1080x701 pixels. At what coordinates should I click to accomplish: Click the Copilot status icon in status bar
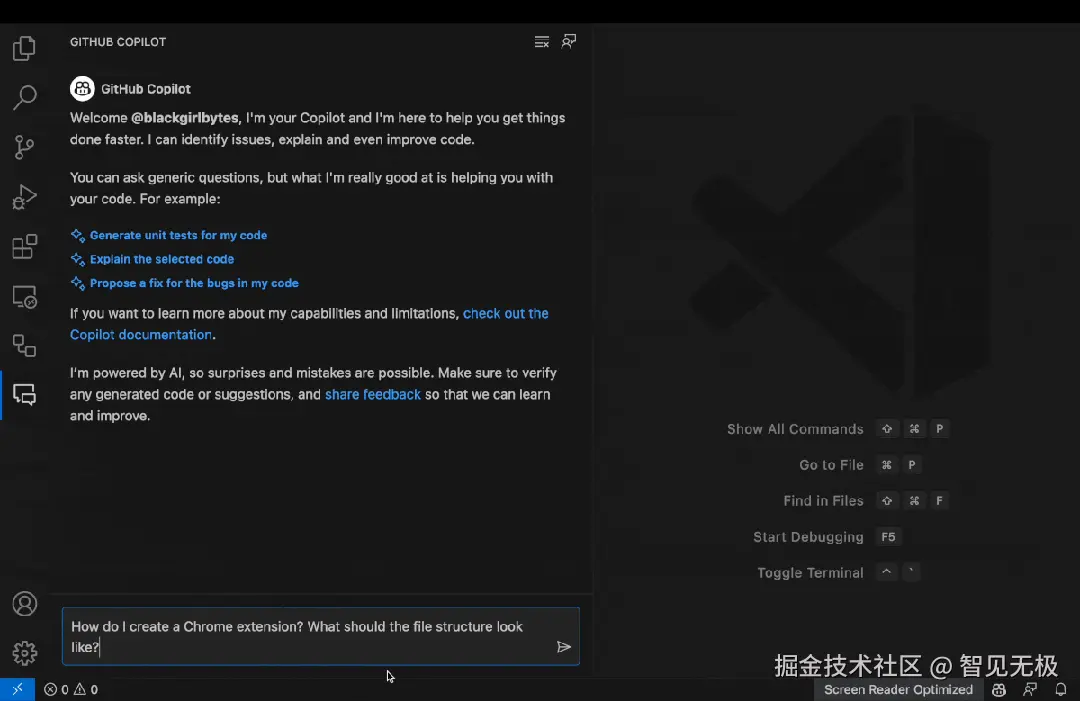click(999, 689)
